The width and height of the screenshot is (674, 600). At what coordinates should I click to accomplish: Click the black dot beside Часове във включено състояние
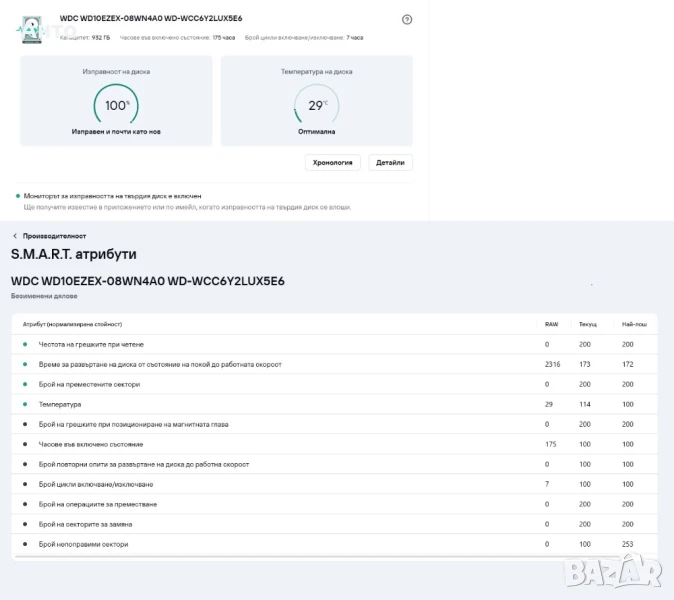[x=24, y=444]
